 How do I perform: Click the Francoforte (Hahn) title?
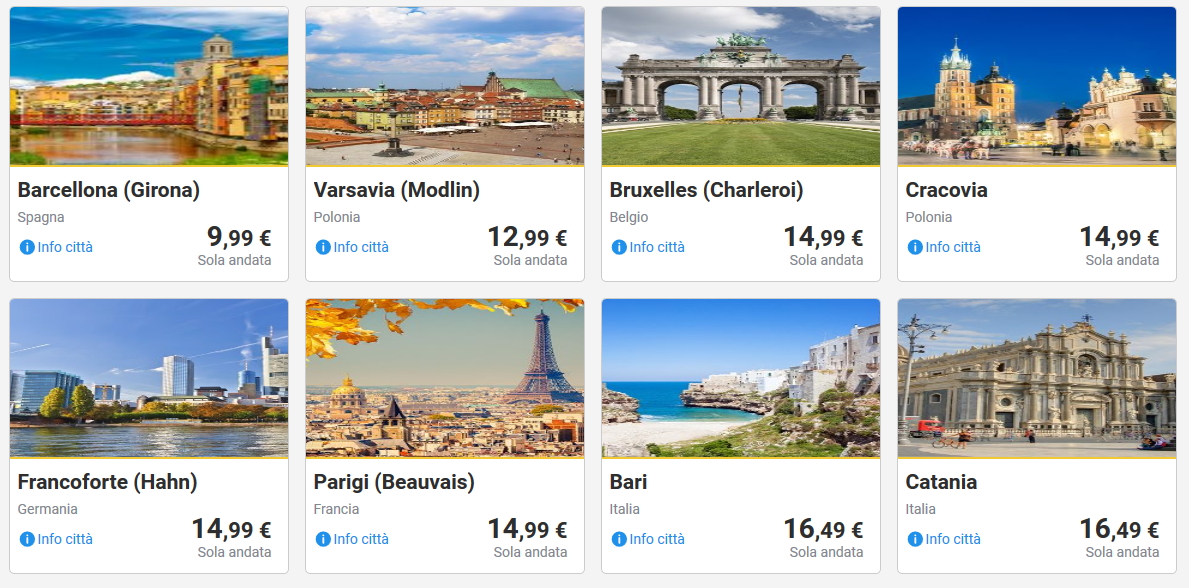pos(108,482)
